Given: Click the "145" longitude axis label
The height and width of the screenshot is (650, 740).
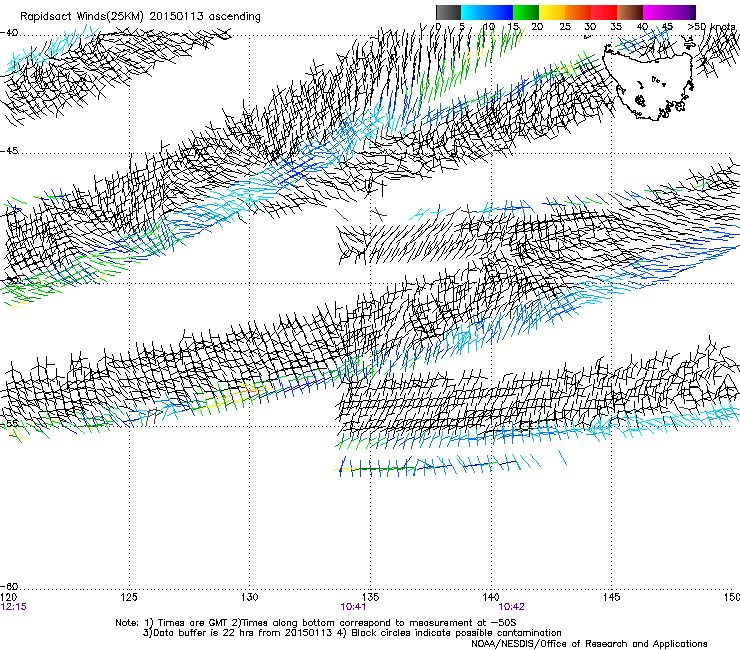Looking at the screenshot, I should pyautogui.click(x=612, y=598).
